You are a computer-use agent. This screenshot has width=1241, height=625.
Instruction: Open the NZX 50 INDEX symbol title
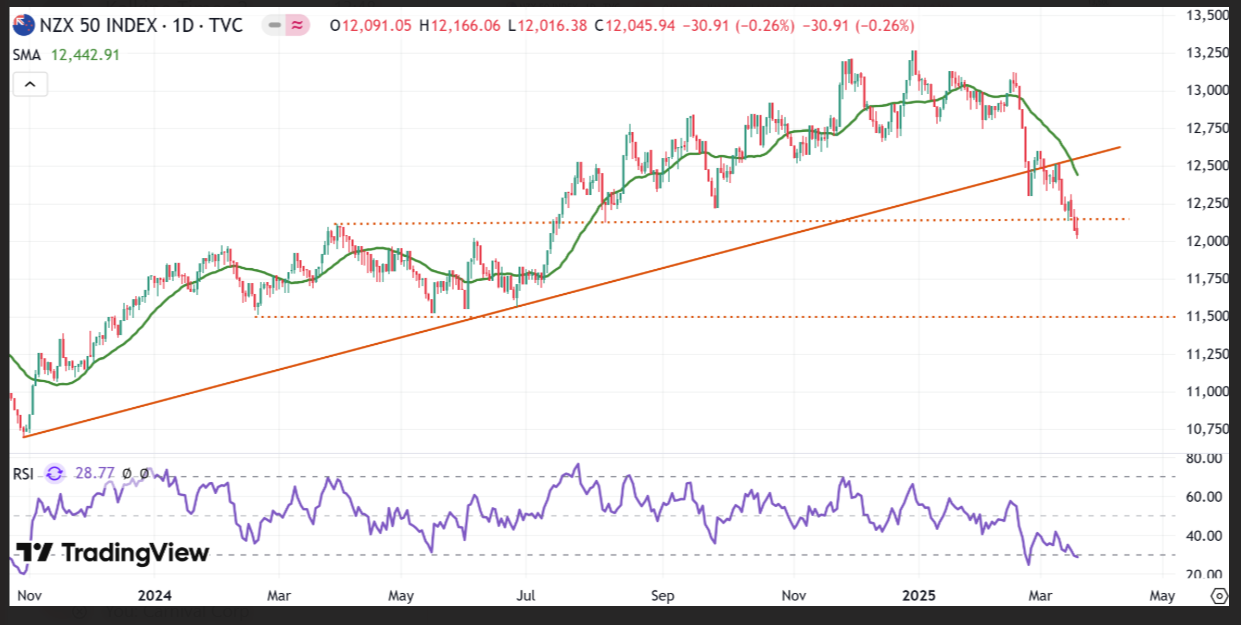(x=141, y=25)
